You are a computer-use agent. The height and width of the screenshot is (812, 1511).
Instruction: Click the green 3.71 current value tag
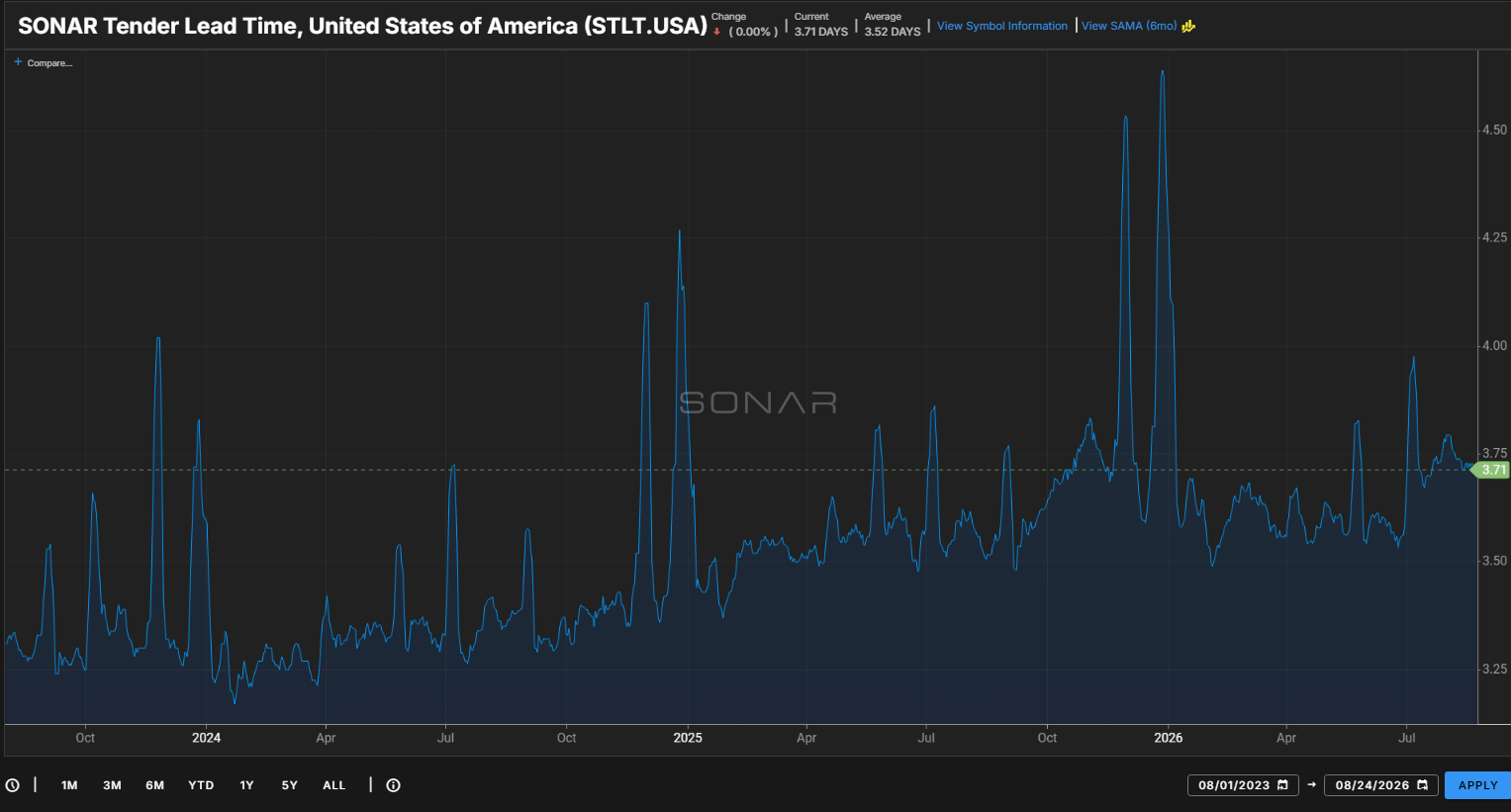point(1492,470)
